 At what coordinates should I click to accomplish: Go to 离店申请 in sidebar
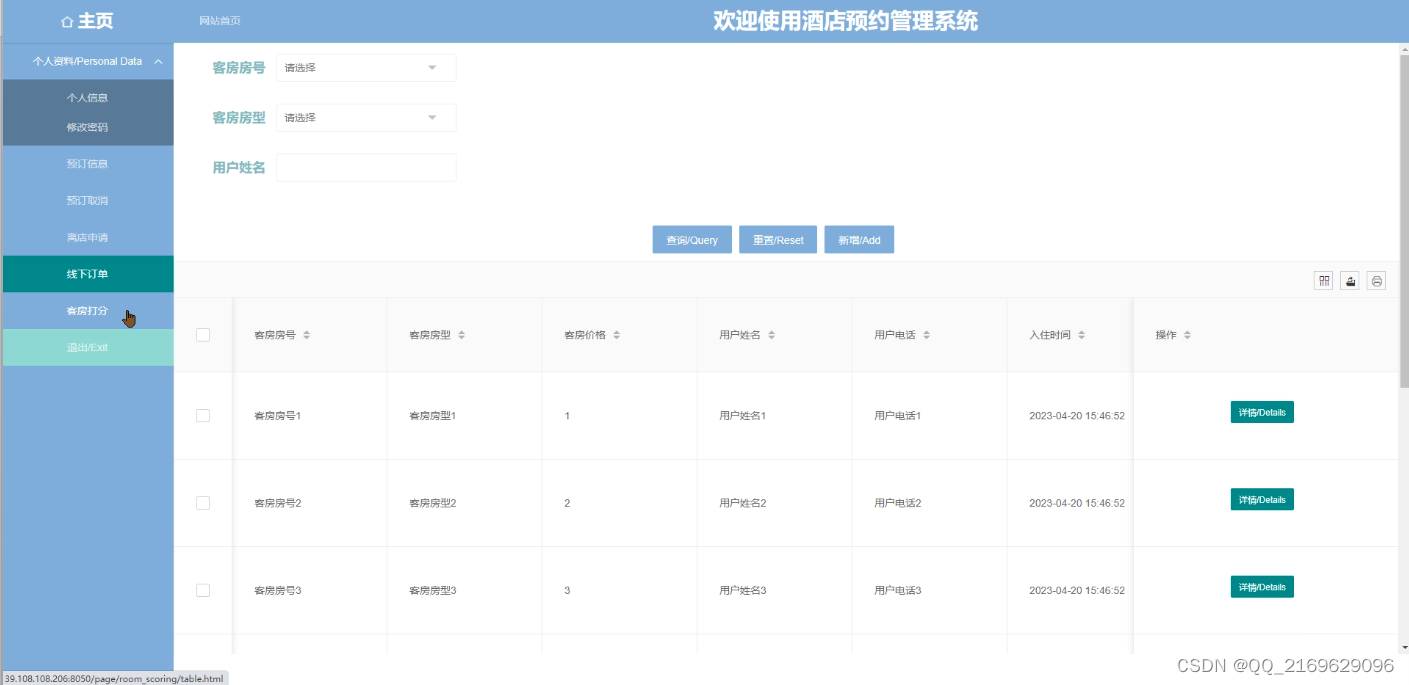(87, 238)
